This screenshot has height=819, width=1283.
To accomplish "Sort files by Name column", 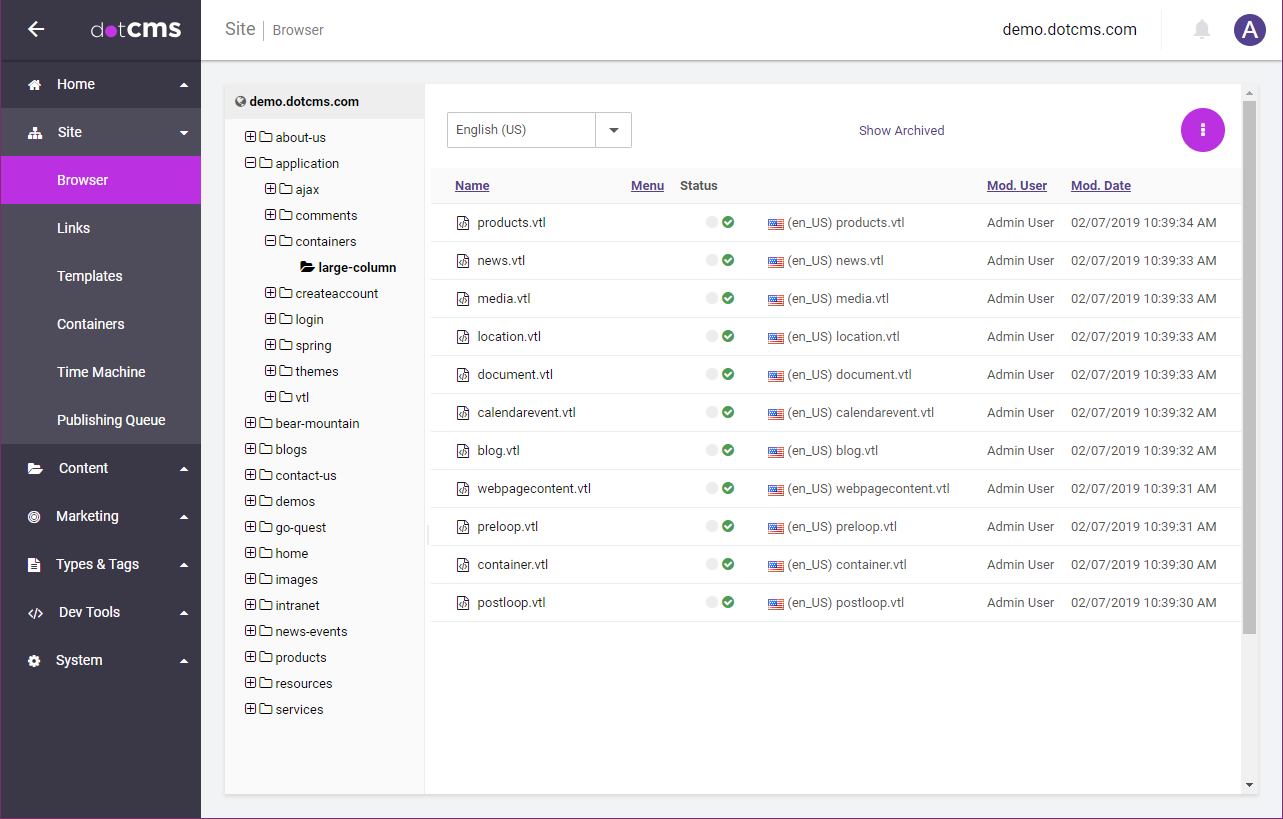I will pos(472,186).
